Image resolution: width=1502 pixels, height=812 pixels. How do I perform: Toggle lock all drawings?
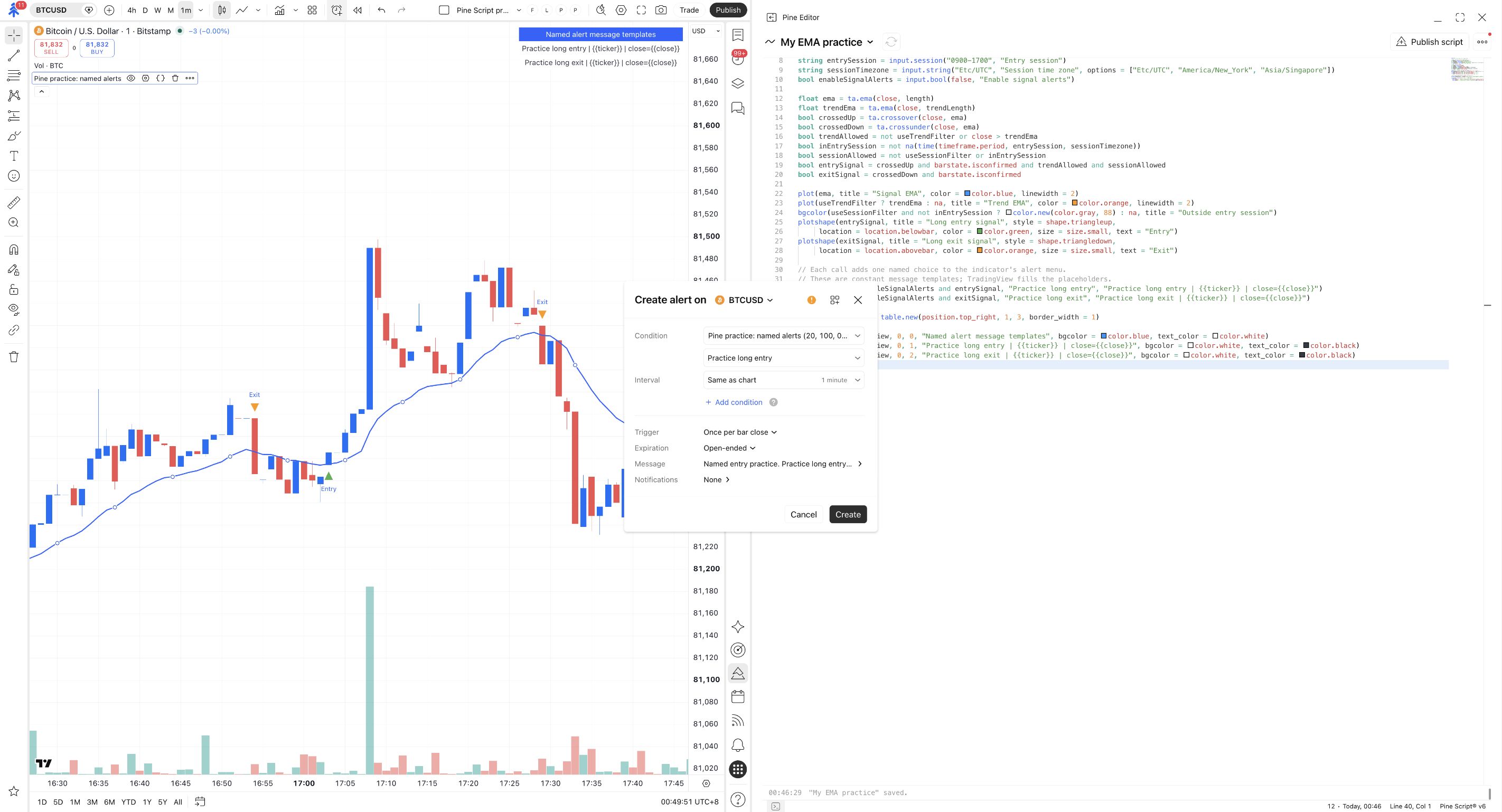14,290
